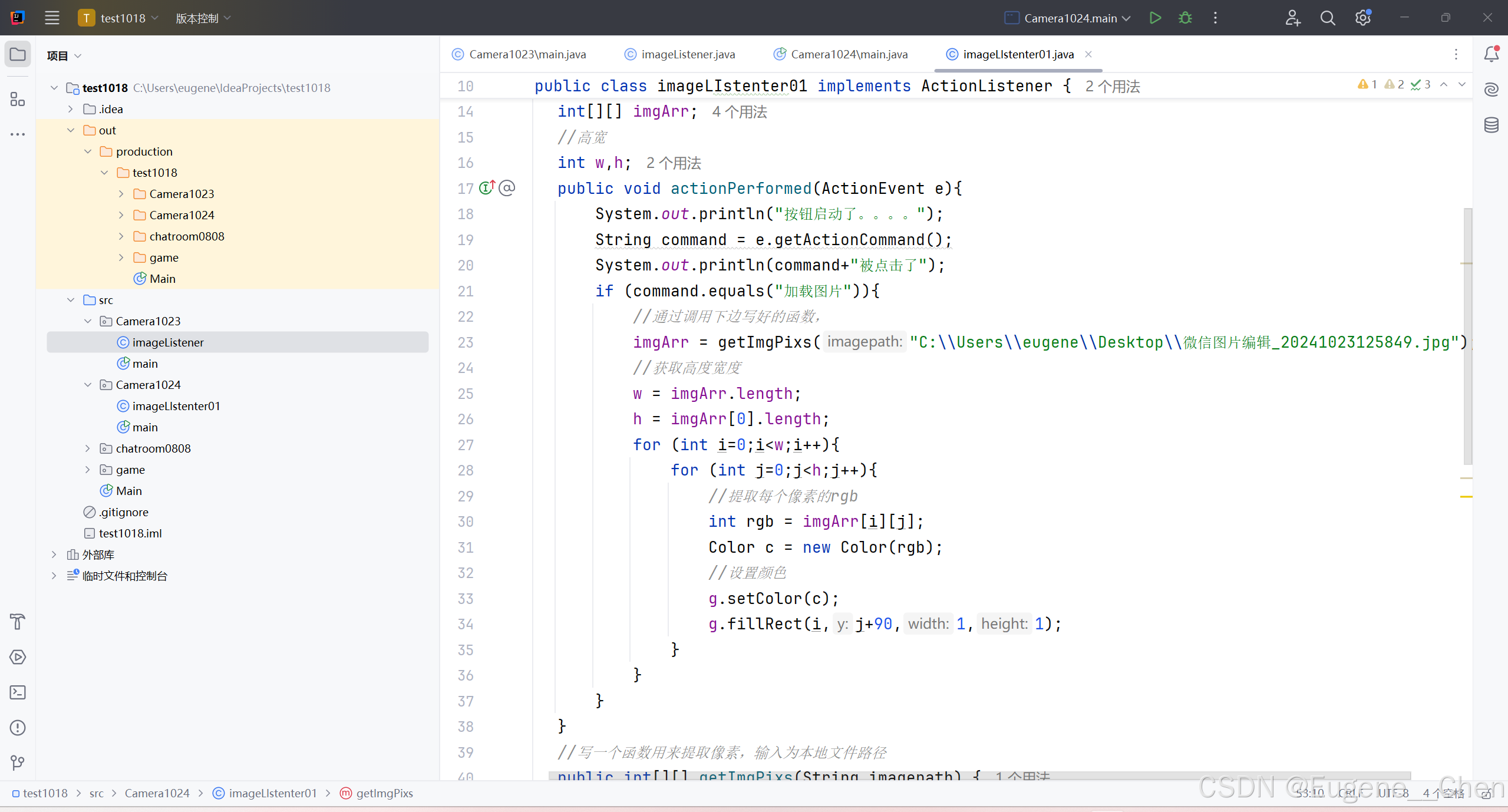Screen dimensions: 1508x812
Task: Open the Git version control tool window
Action: (x=18, y=763)
